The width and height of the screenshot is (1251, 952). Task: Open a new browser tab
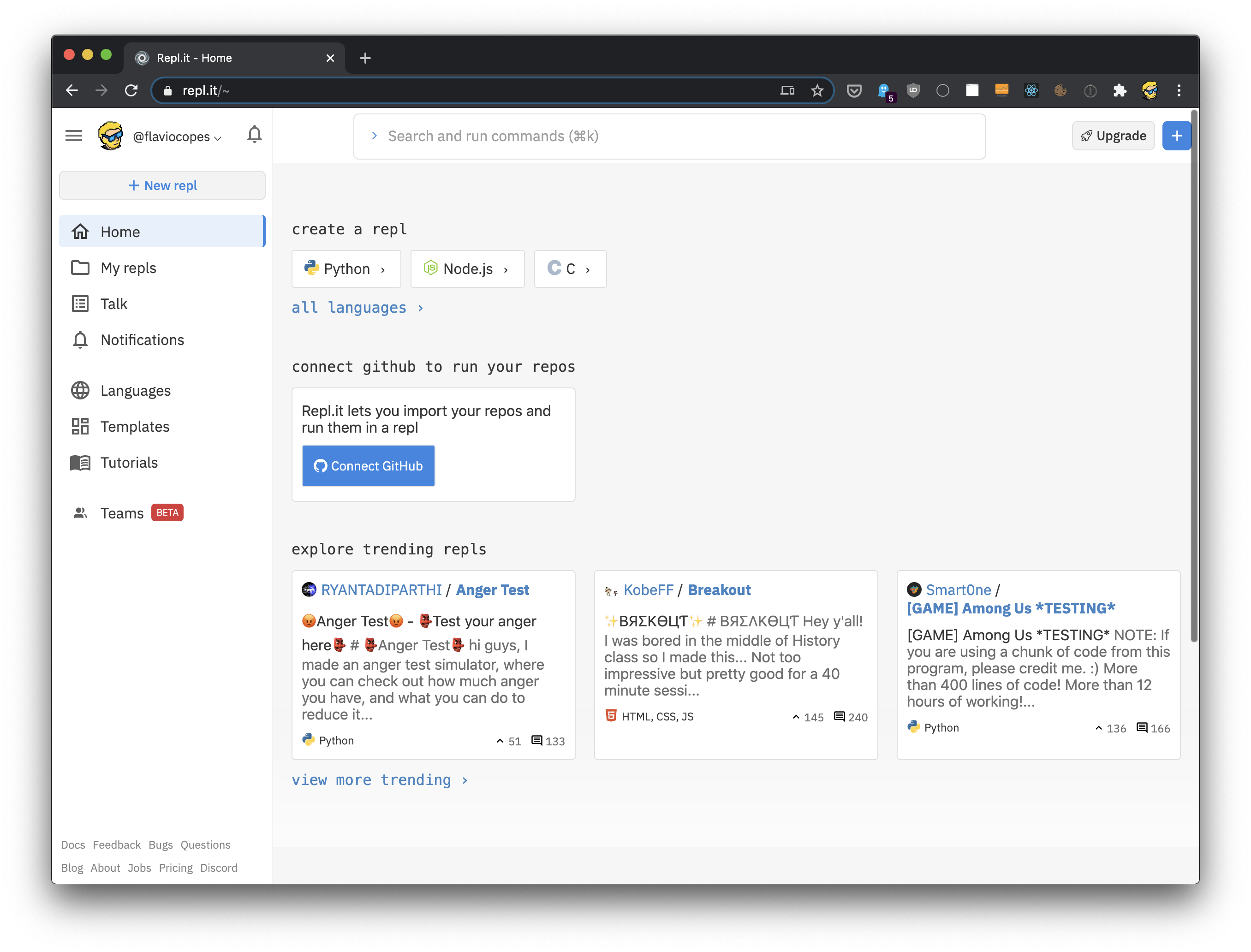coord(365,58)
